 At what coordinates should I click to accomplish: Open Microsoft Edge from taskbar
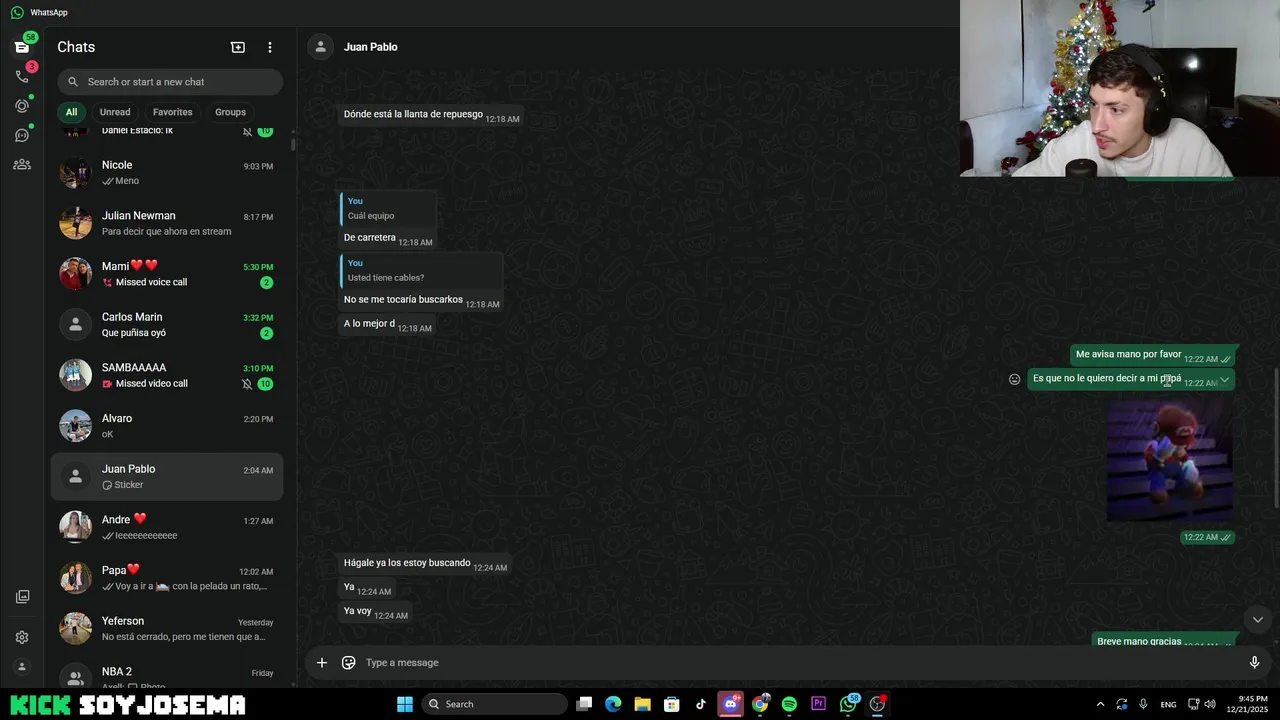coord(613,704)
